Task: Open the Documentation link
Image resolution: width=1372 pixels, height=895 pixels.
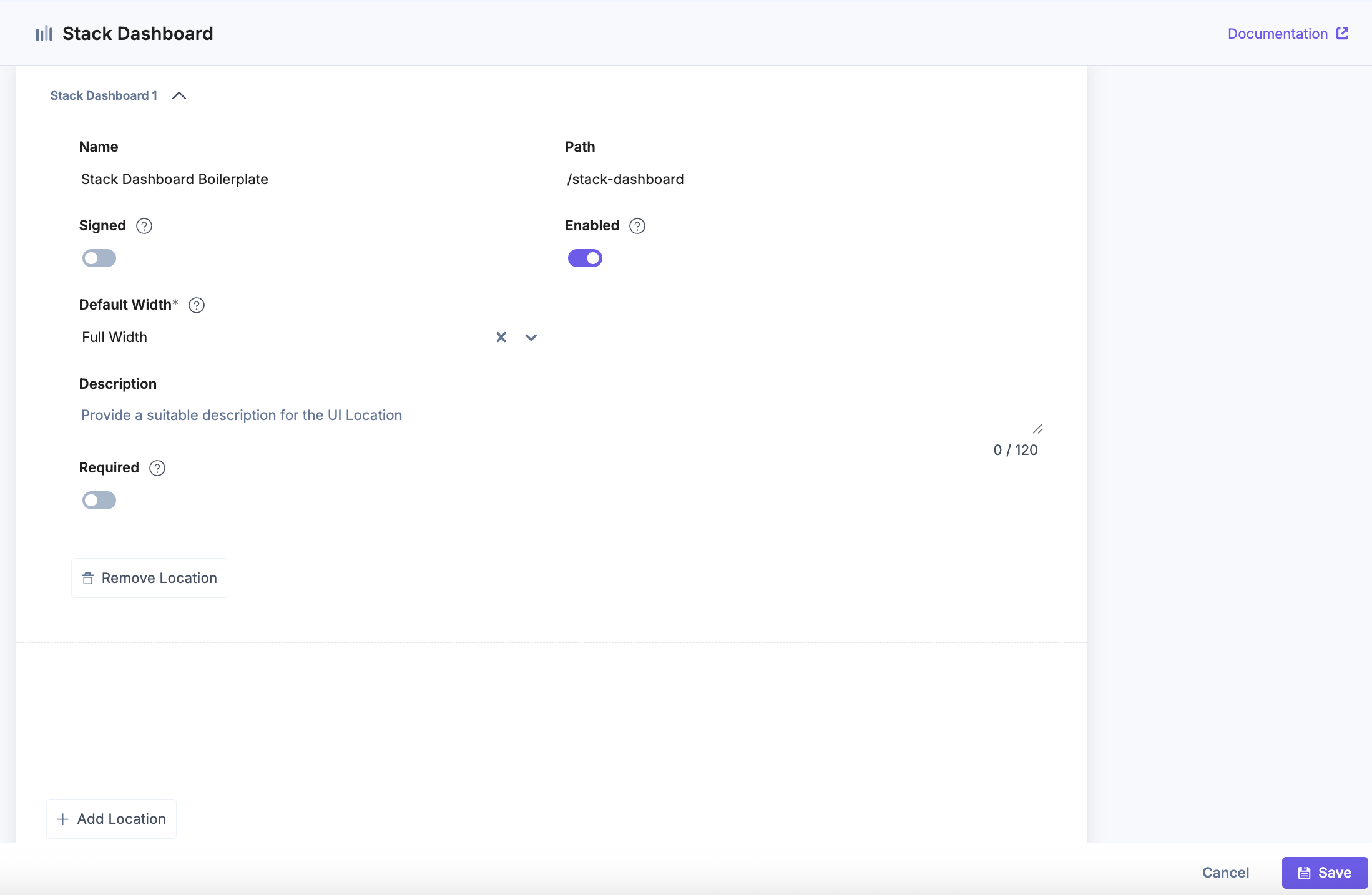Action: pos(1277,33)
